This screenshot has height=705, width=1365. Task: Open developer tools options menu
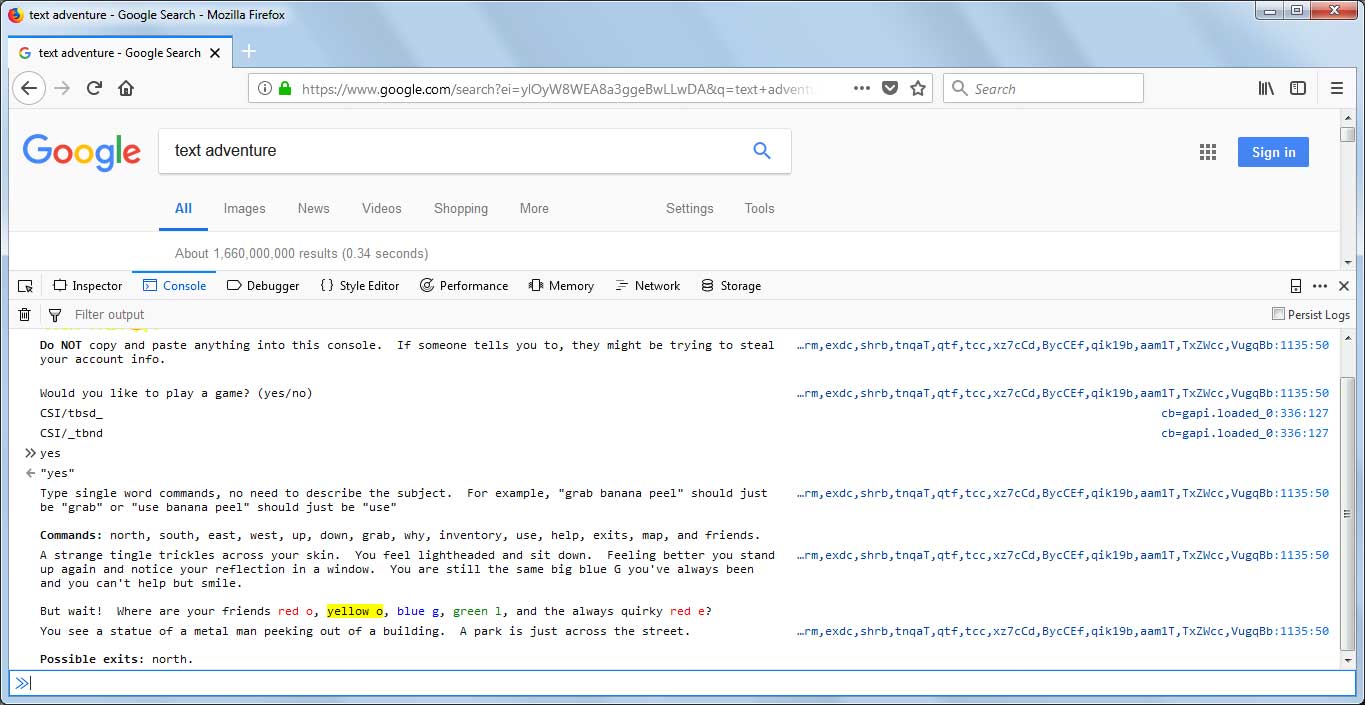pos(1320,286)
